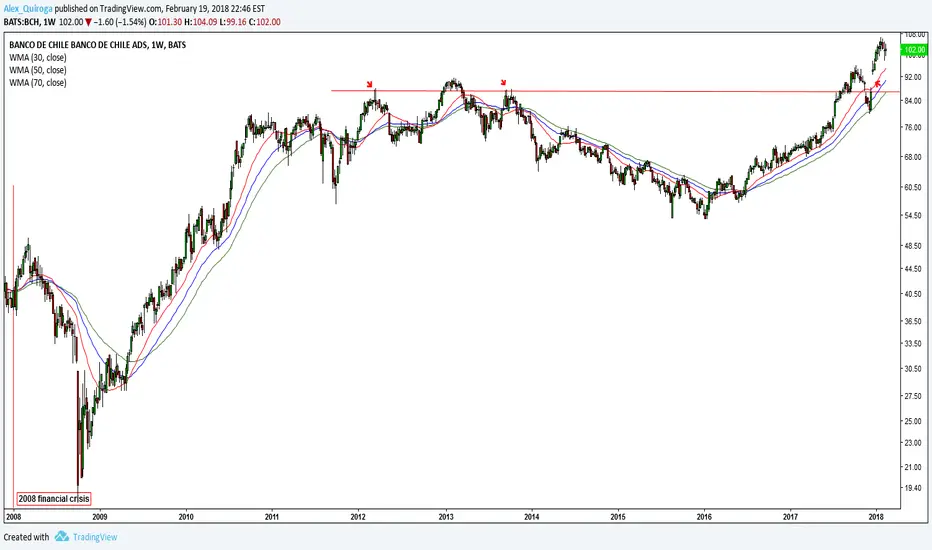Click the 25.00 price axis label

[912, 421]
